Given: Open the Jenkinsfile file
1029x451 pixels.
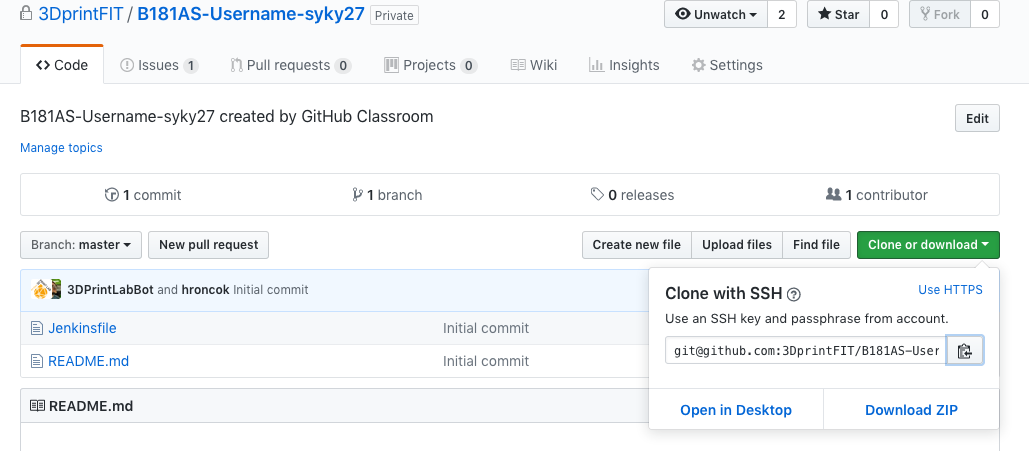Looking at the screenshot, I should coord(82,328).
